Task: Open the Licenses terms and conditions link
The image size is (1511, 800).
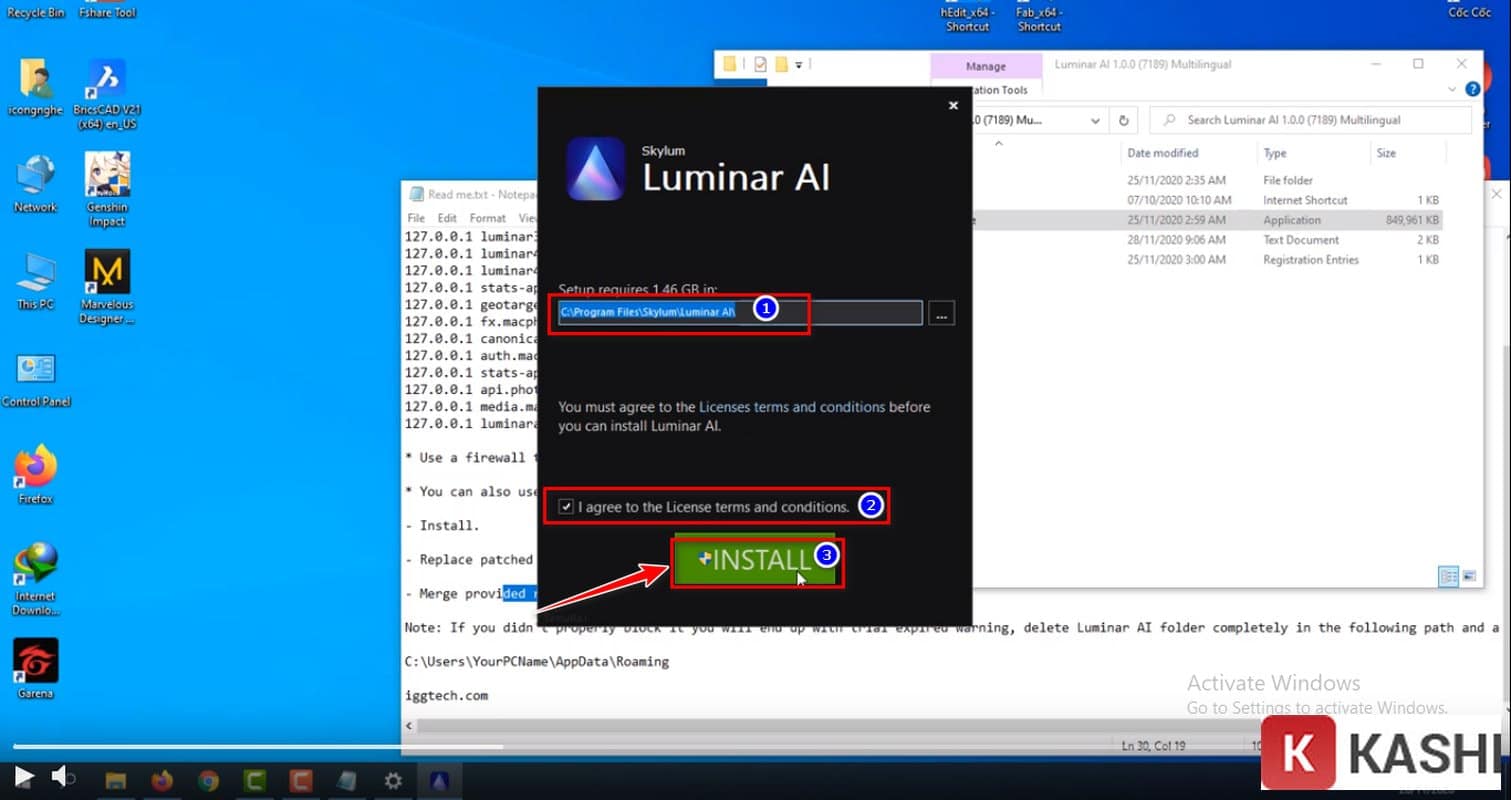Action: 791,407
